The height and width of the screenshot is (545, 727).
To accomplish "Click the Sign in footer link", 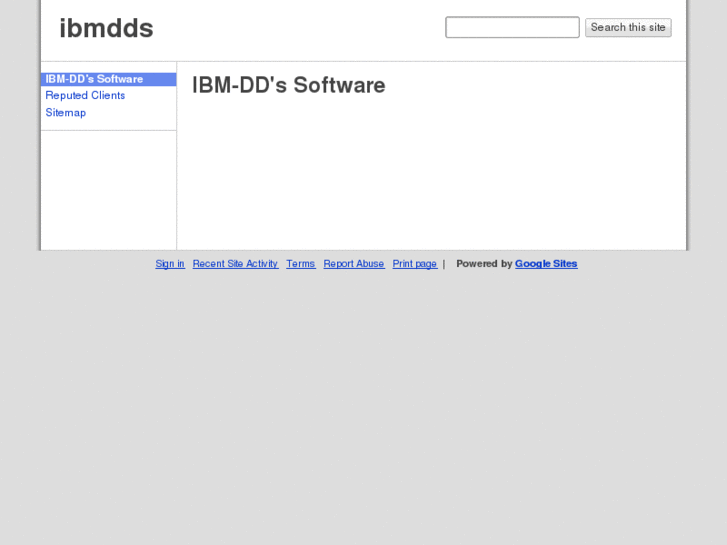I will (x=170, y=263).
